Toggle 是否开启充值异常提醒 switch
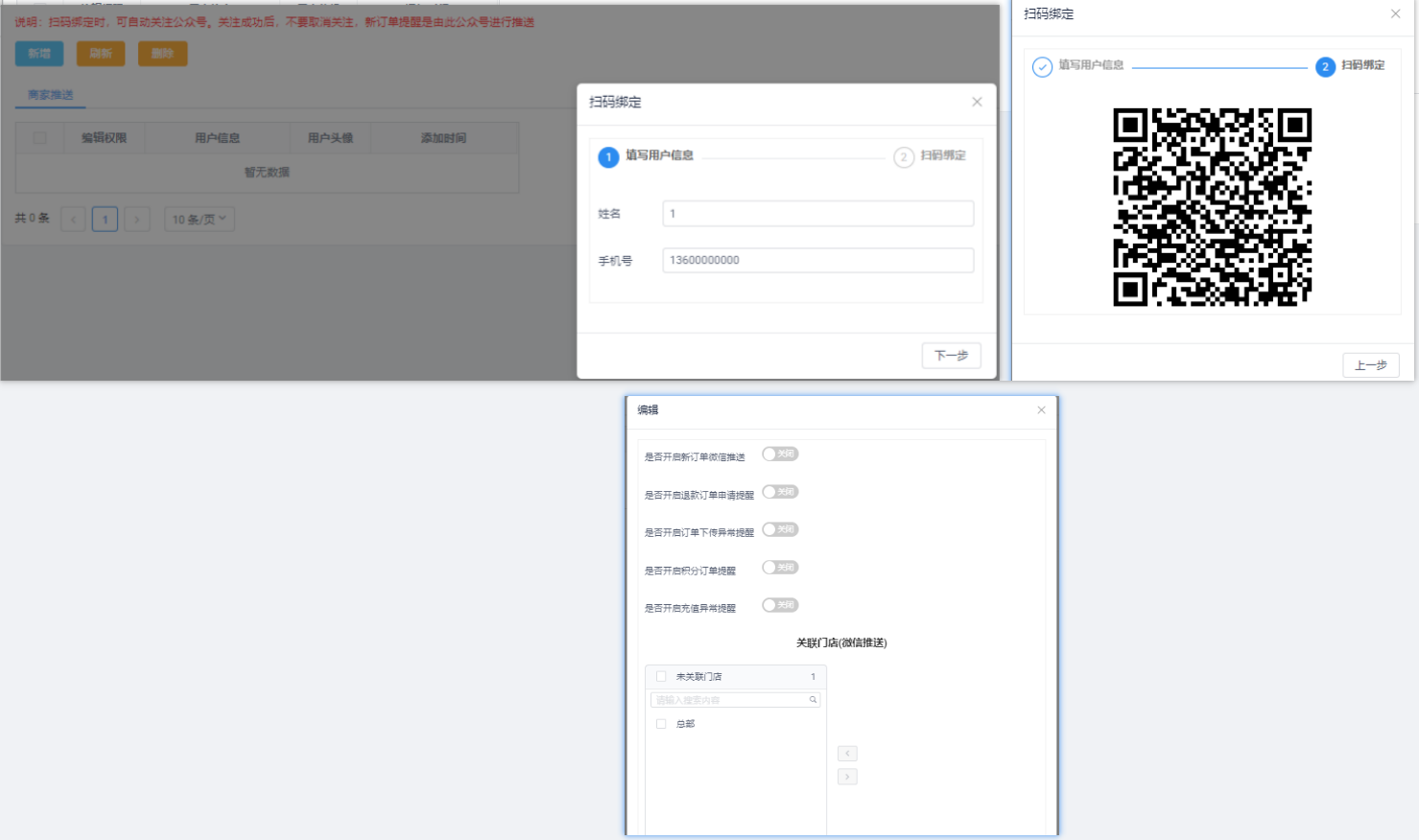 pyautogui.click(x=780, y=605)
